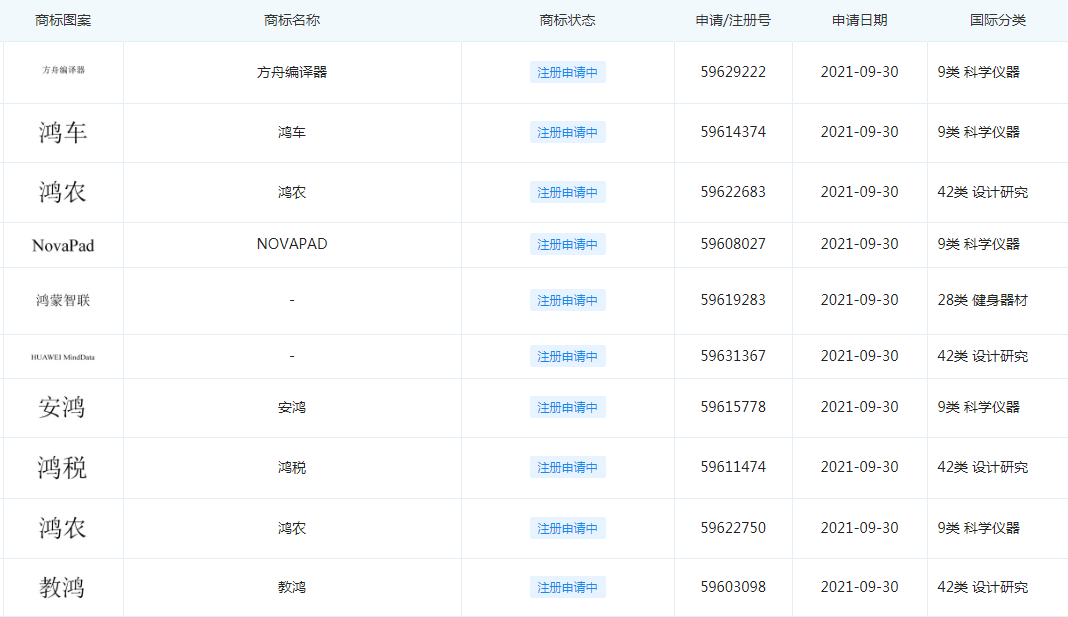Screen dimensions: 1068x617
Task: Click registration number 59614374
Action: pos(733,132)
